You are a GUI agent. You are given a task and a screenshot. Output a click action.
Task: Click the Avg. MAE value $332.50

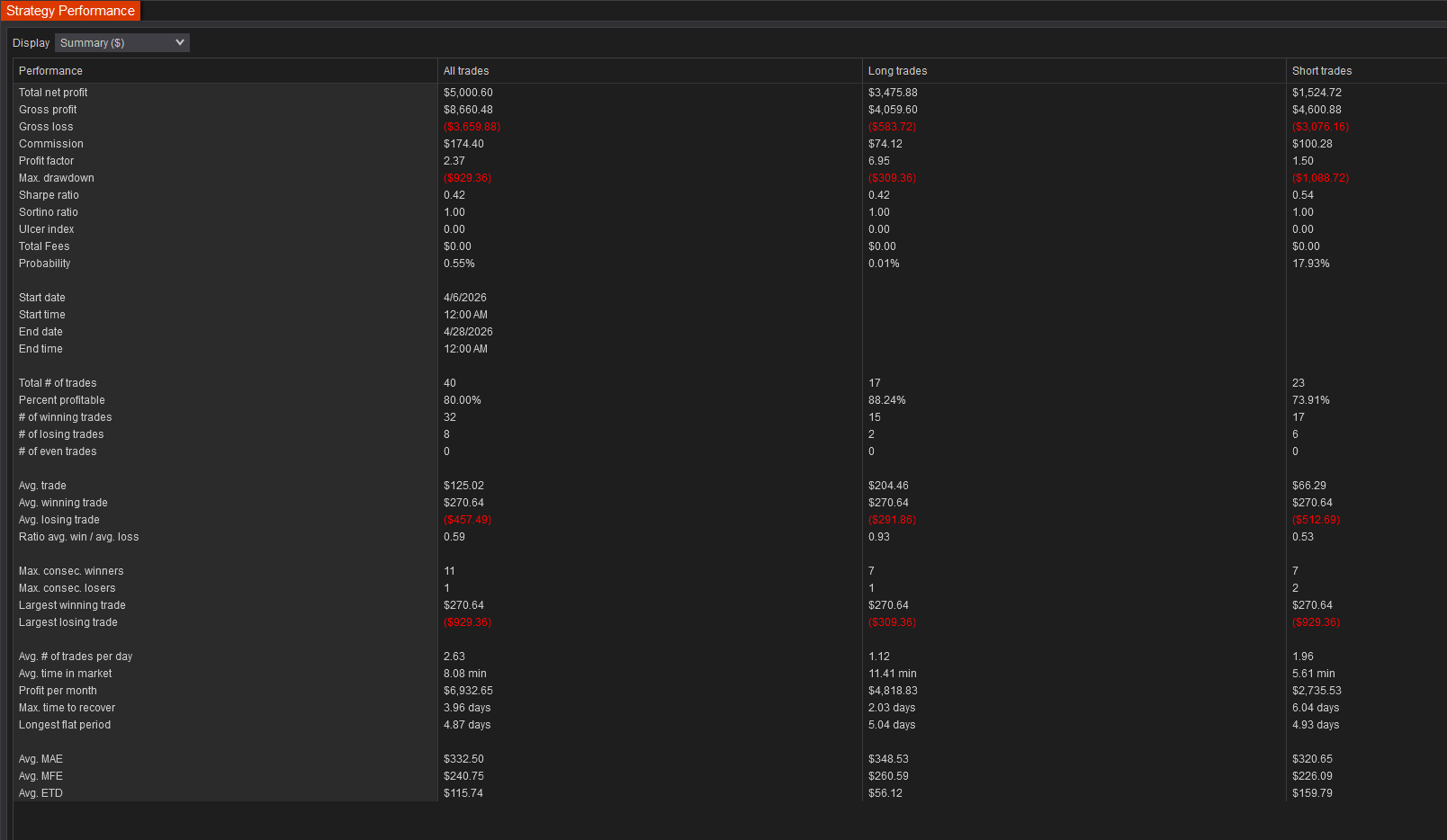463,758
